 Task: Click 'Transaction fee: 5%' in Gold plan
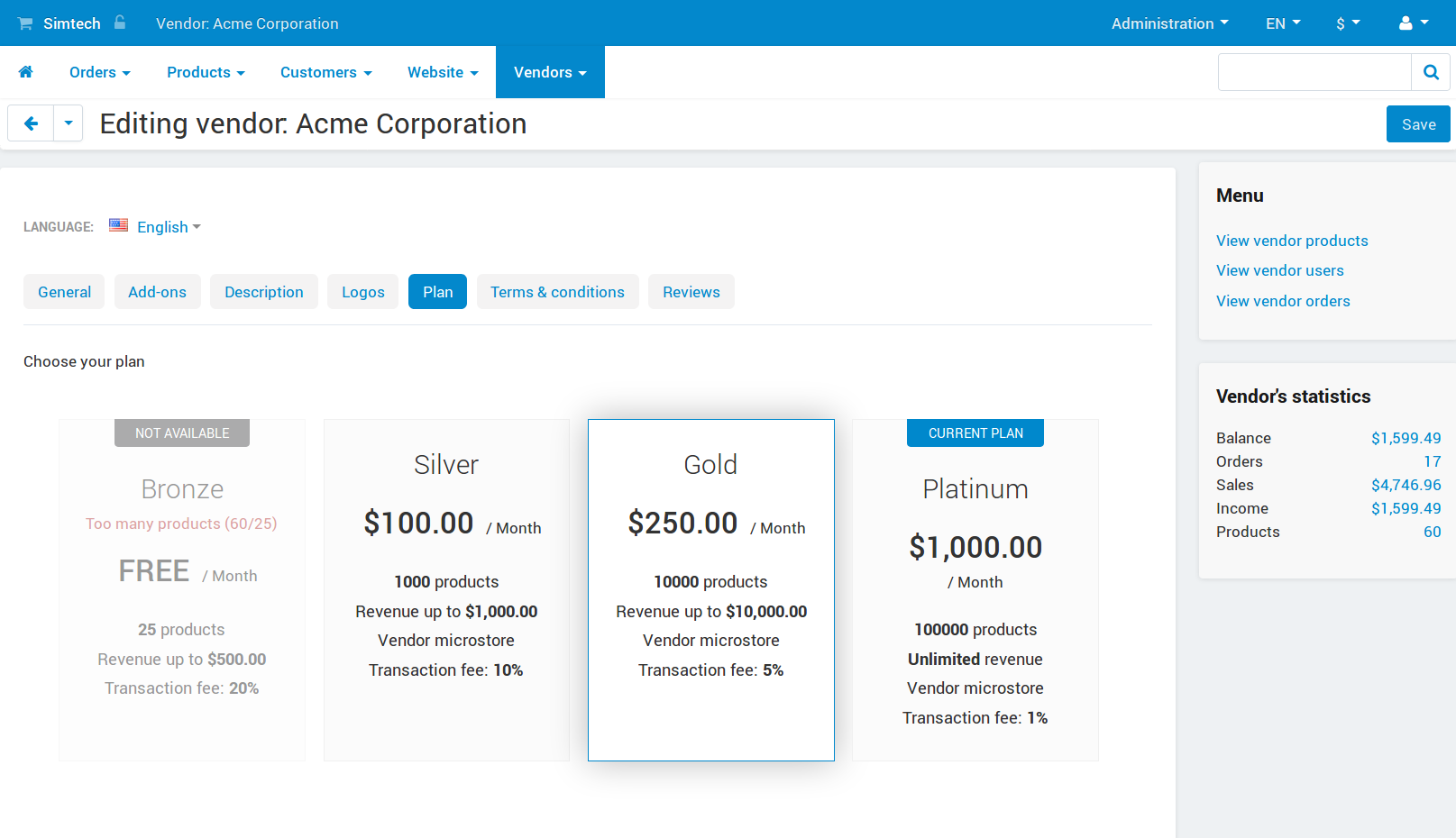tap(711, 670)
